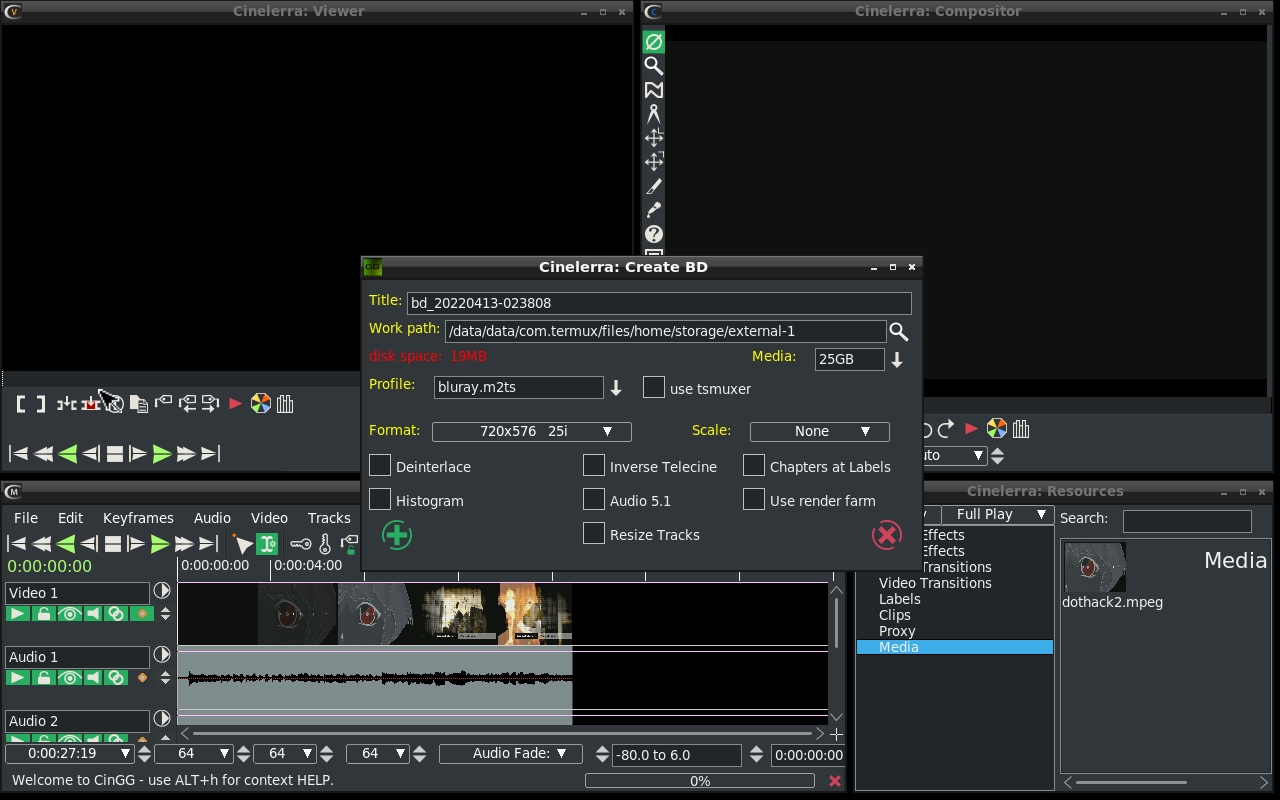The image size is (1280, 800).
Task: Select the eyedropper tool in Compositor
Action: pos(653,210)
